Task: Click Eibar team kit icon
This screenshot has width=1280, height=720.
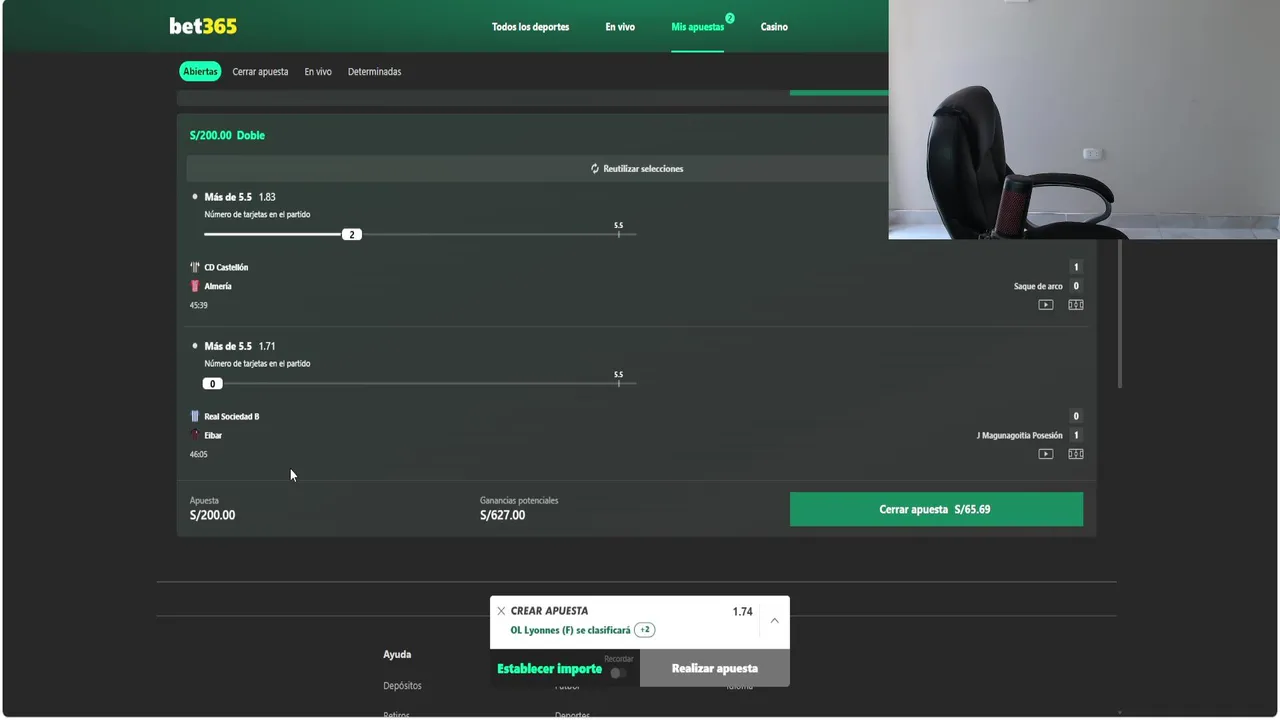Action: 195,435
